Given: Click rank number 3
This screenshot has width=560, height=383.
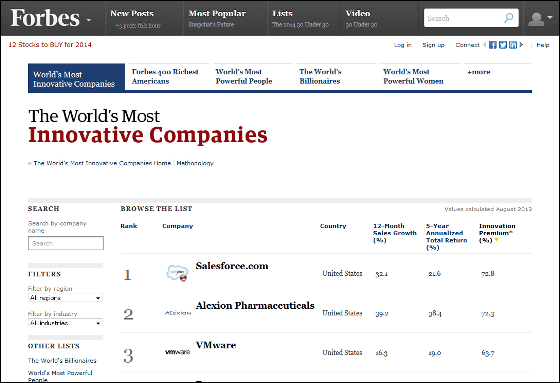Looking at the screenshot, I should [x=128, y=356].
